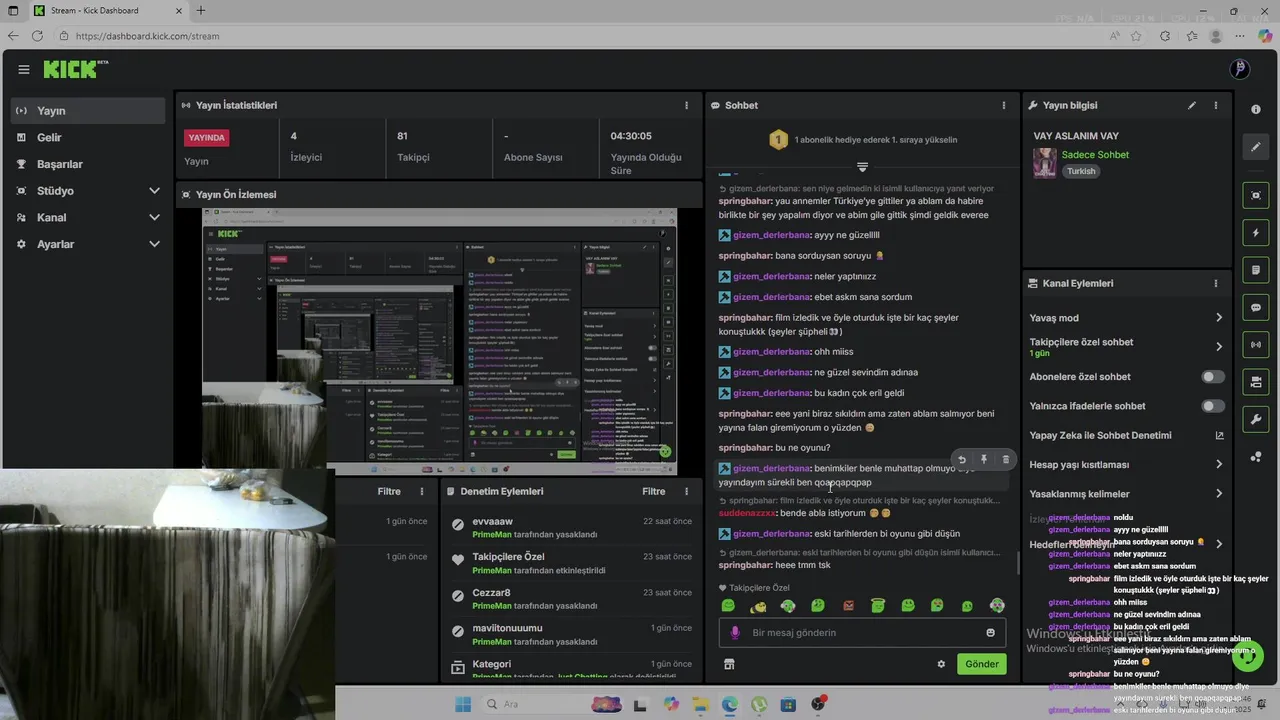This screenshot has height=720, width=1280.
Task: Select Yayın in the sidebar
Action: point(88,111)
